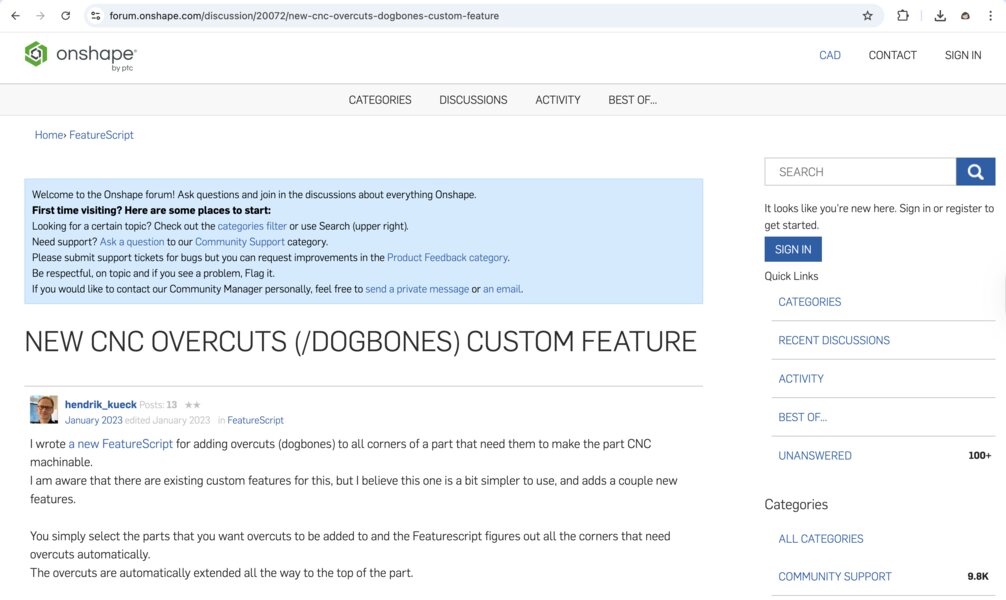Click the two-star rank beside author

tap(192, 405)
